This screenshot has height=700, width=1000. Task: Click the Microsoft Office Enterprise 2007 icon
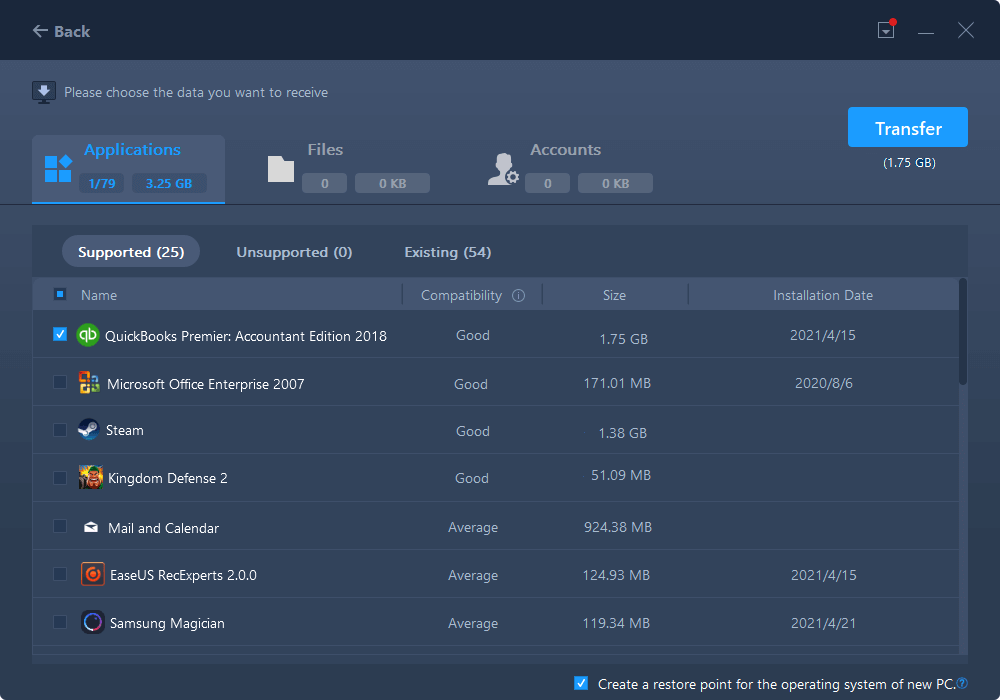89,383
